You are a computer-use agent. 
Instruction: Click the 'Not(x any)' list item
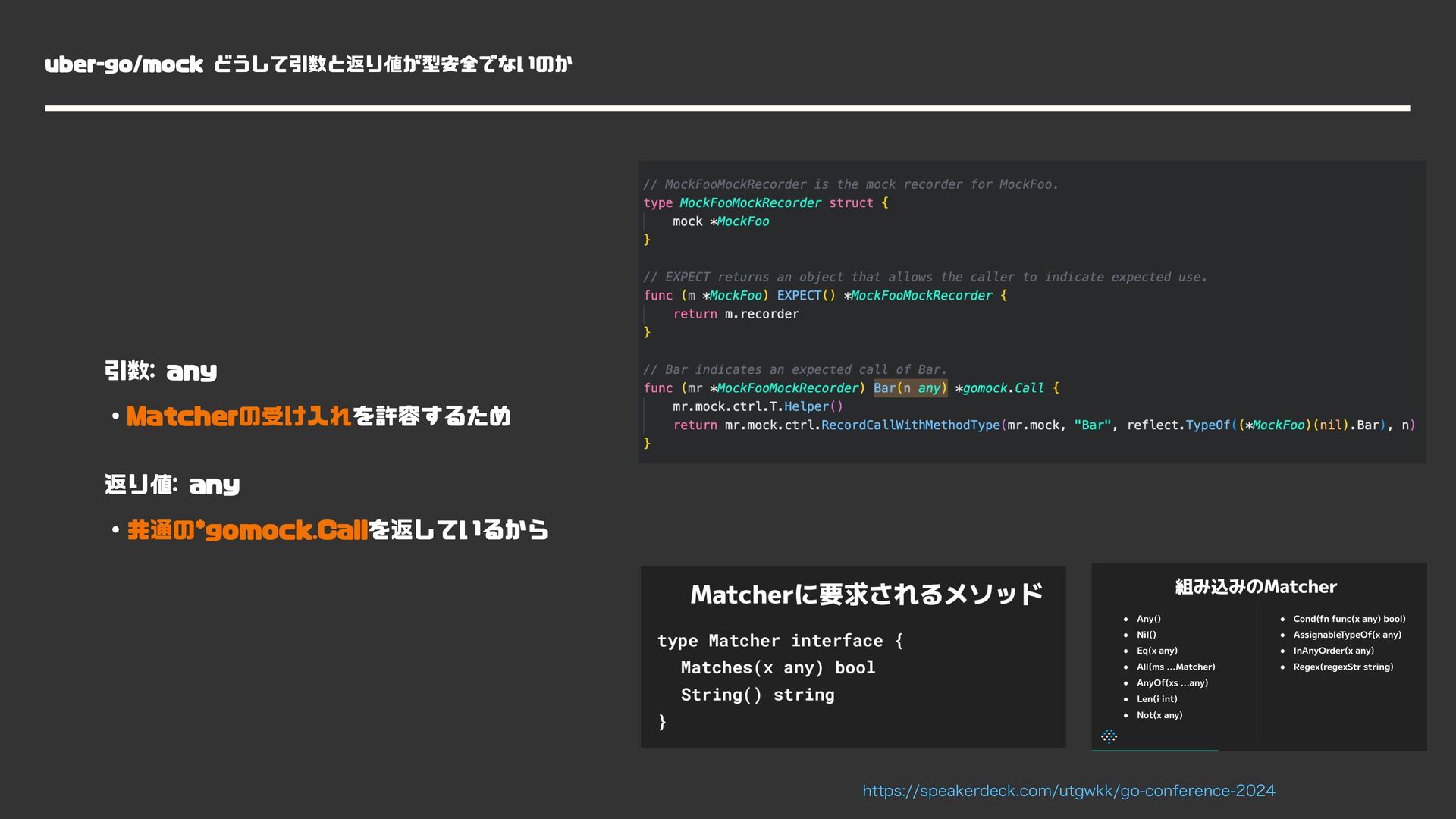click(x=1159, y=715)
